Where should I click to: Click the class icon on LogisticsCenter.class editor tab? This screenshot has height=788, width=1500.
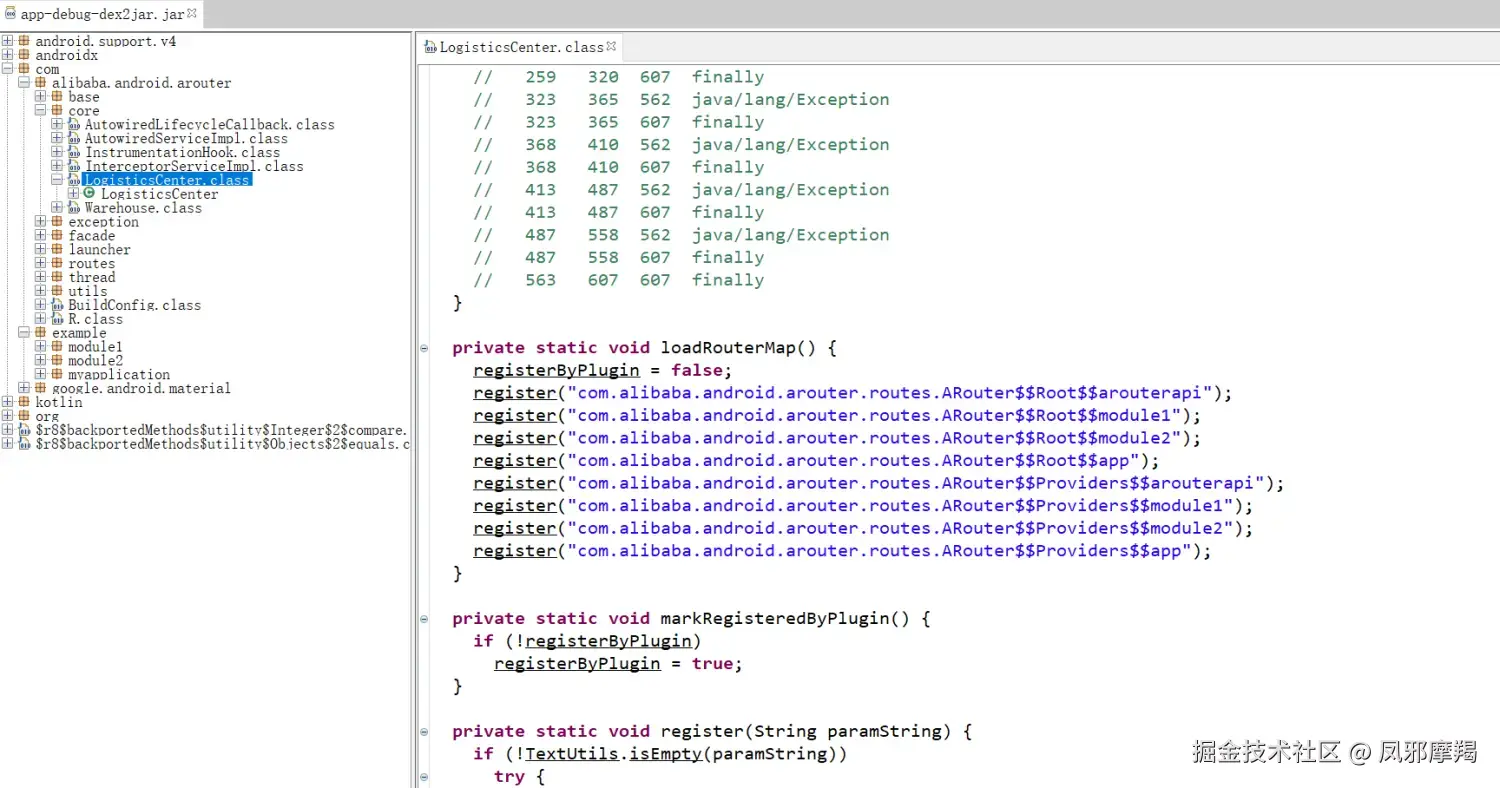coord(431,47)
